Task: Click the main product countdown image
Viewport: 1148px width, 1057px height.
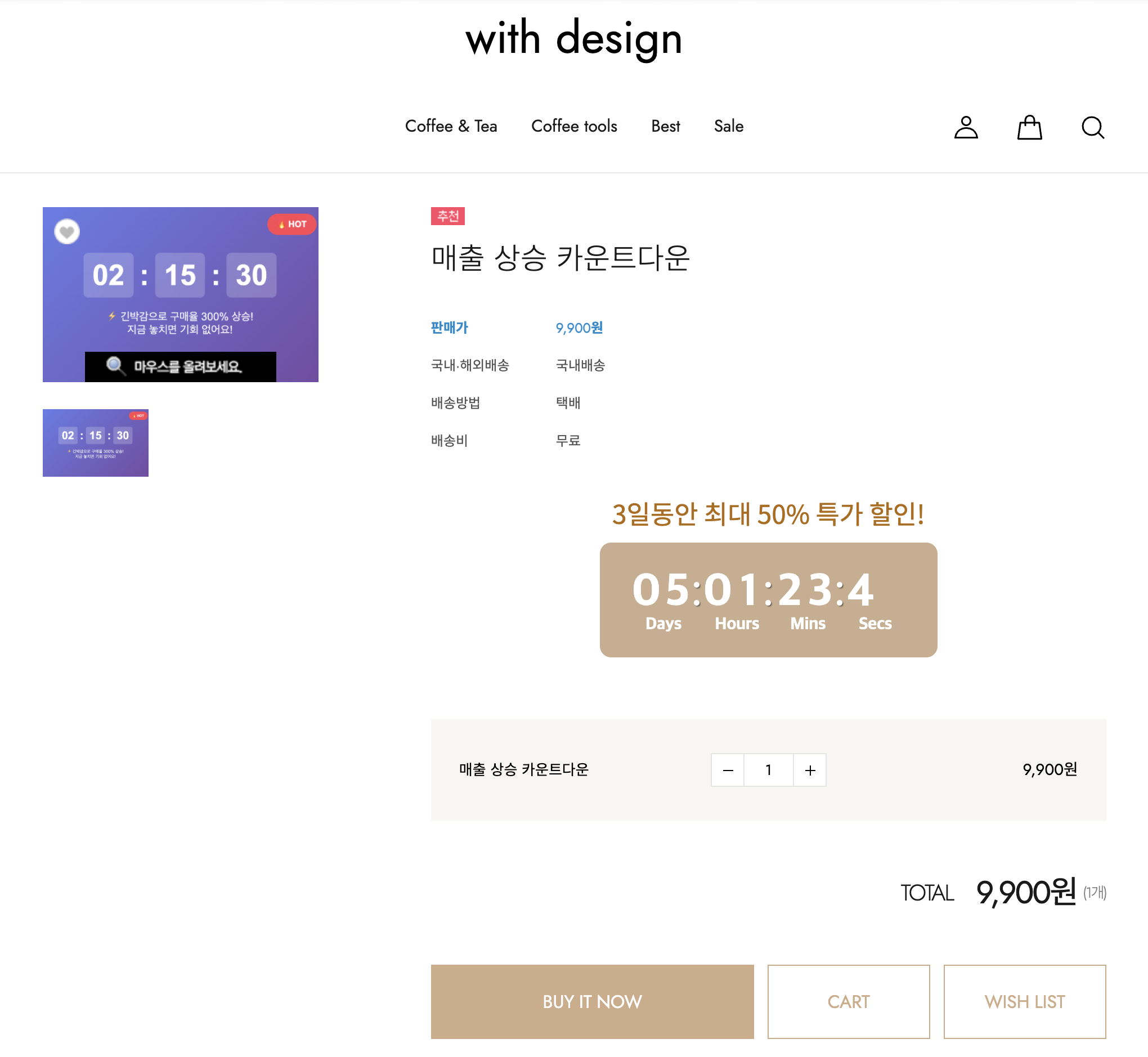Action: [x=180, y=294]
